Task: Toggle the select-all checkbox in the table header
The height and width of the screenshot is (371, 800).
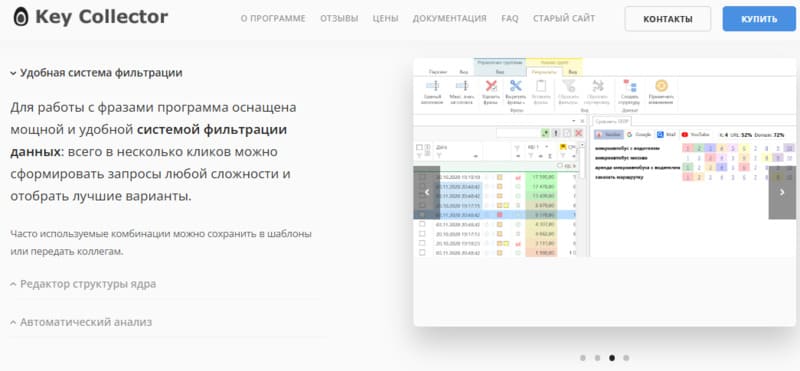Action: (419, 147)
